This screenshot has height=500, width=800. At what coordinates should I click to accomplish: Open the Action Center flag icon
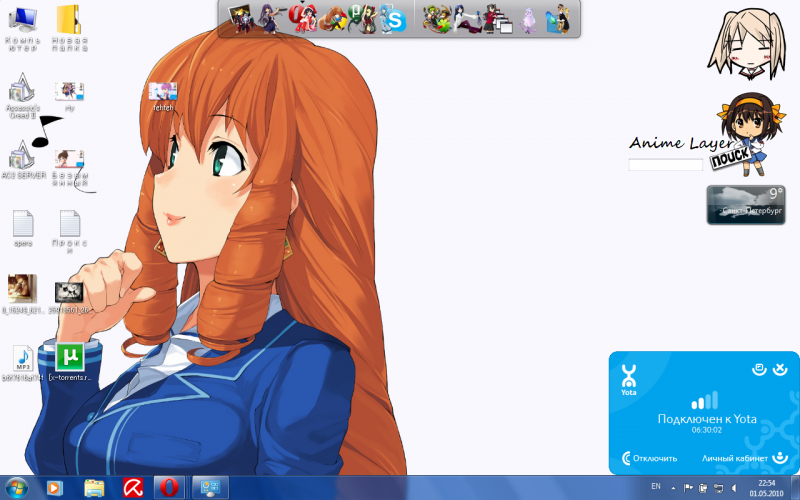688,488
